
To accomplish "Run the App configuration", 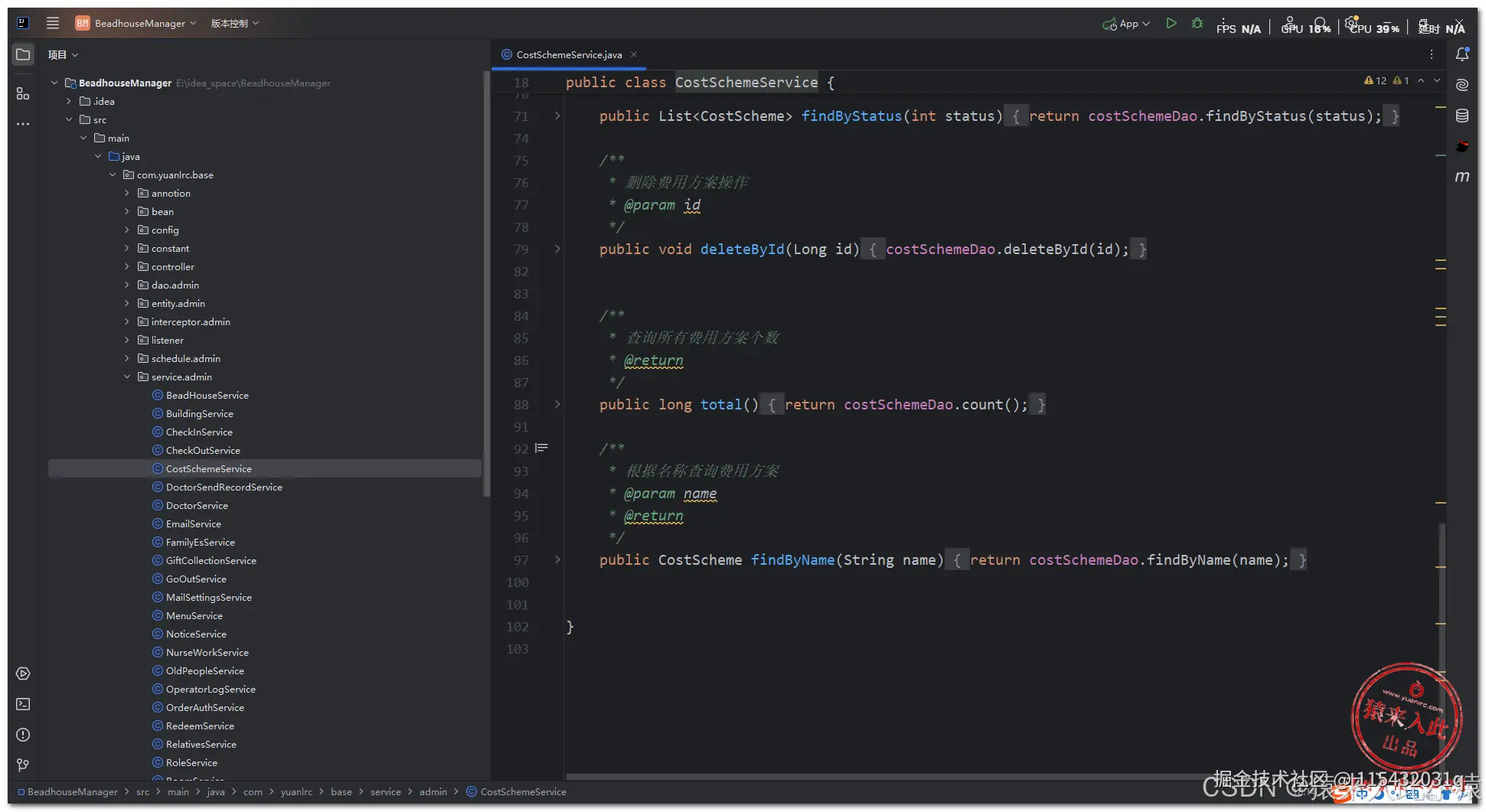I will click(x=1171, y=24).
